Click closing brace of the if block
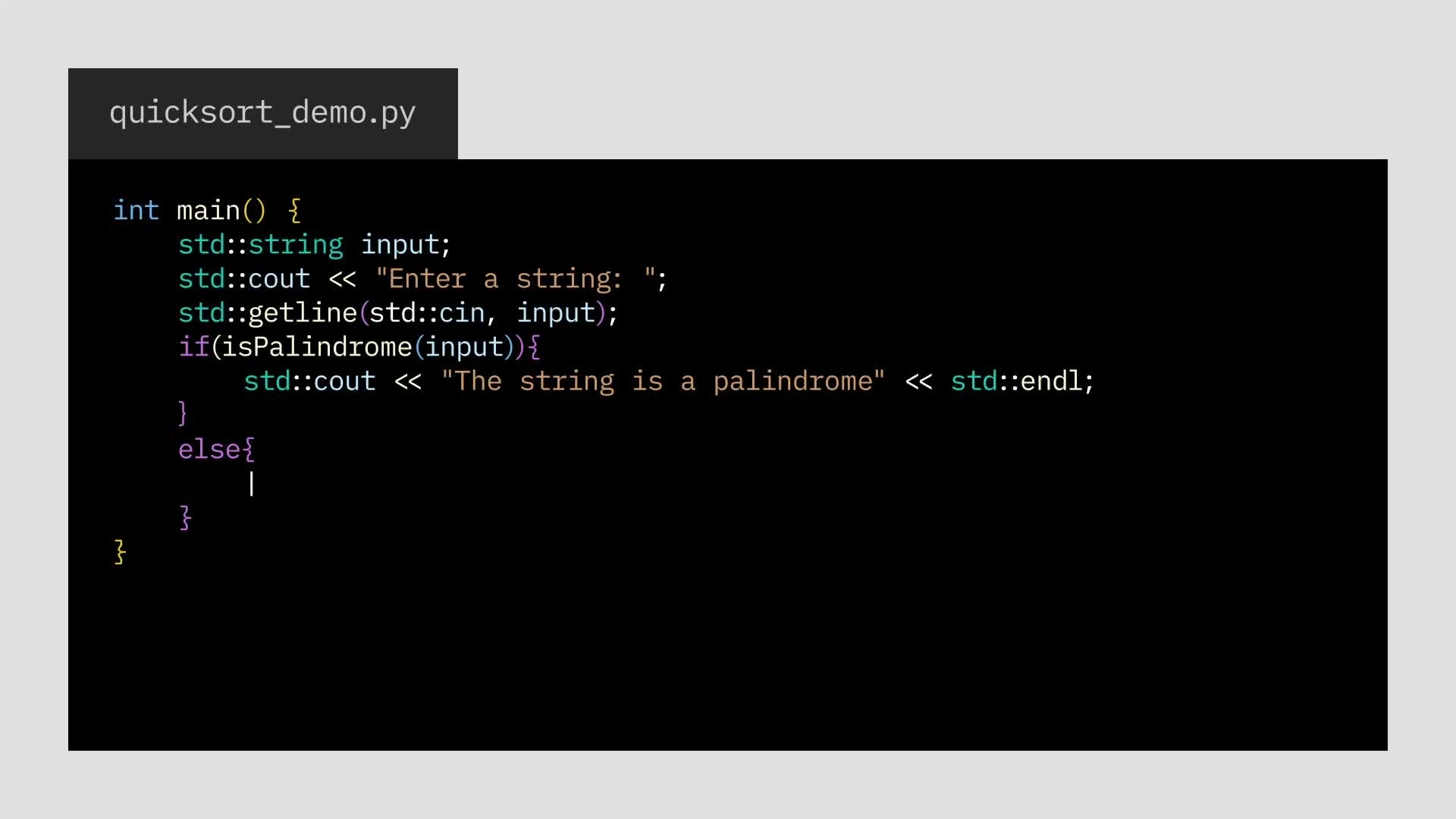Image resolution: width=1456 pixels, height=819 pixels. pos(183,414)
